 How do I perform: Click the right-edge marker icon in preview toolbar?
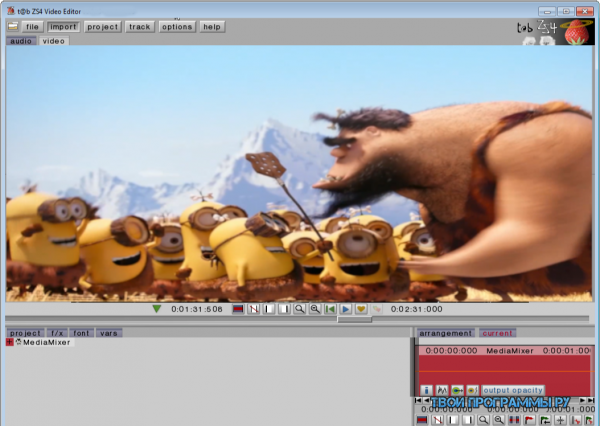[x=284, y=309]
